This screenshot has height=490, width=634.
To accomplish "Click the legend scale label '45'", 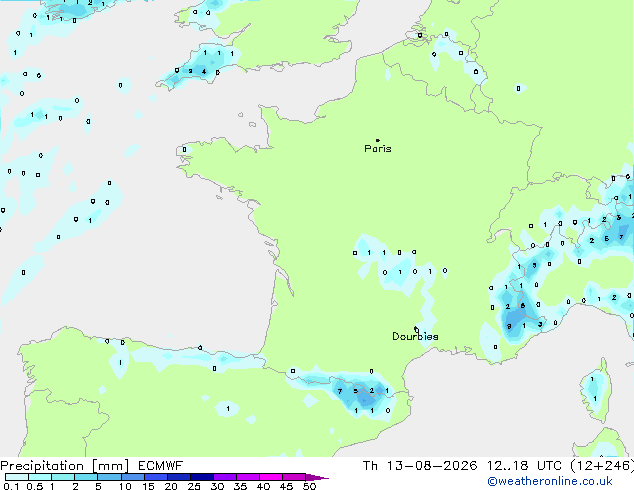I will 286,486.
